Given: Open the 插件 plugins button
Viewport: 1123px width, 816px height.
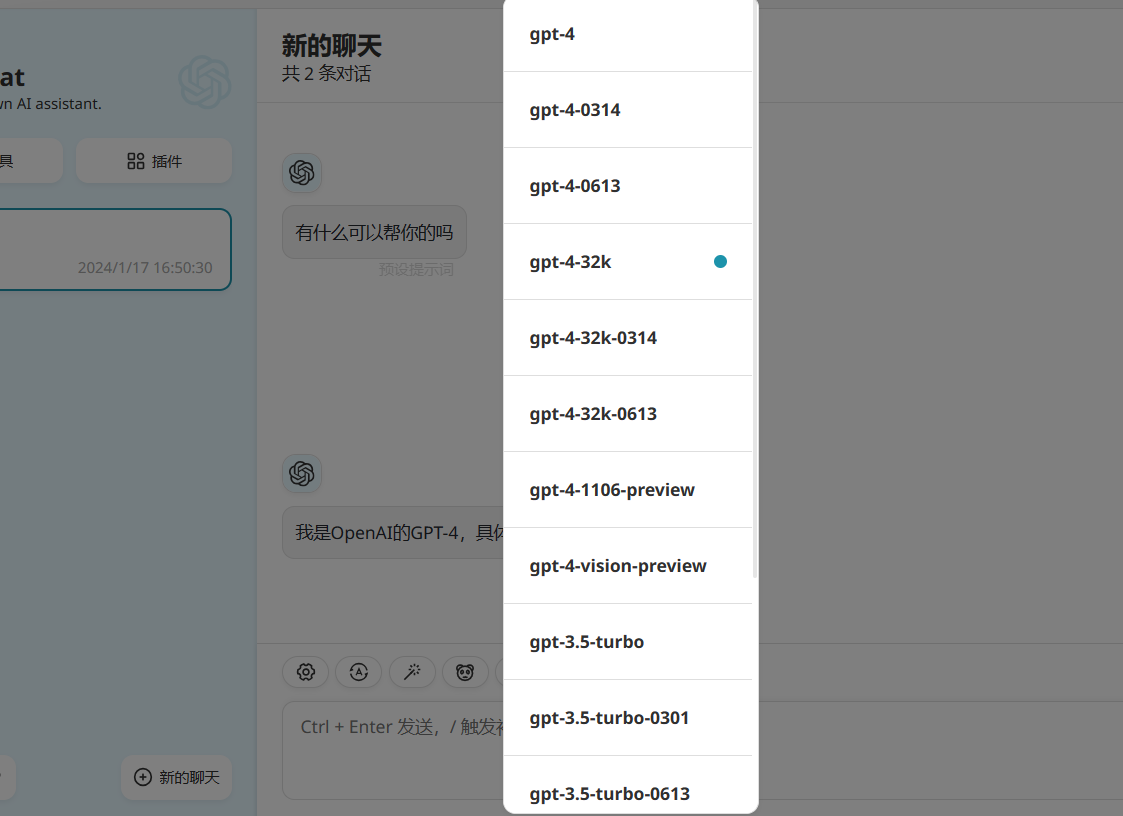Looking at the screenshot, I should (154, 161).
